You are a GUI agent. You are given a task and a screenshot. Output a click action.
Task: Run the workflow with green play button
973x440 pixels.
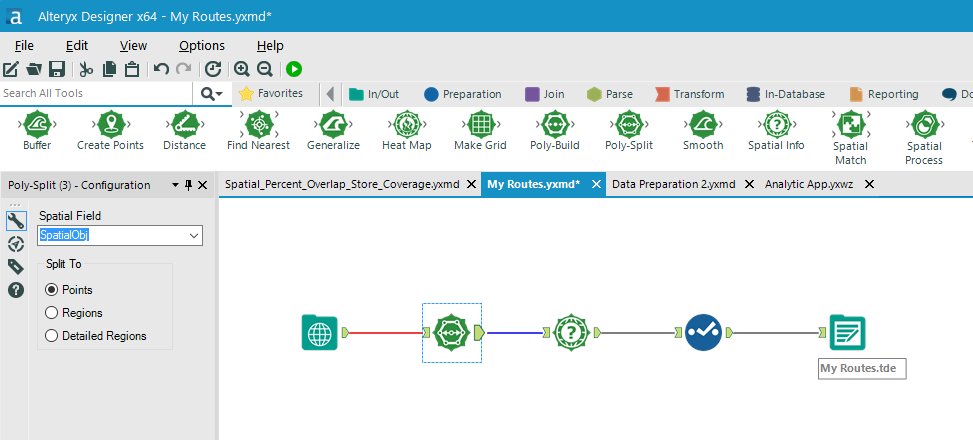(294, 69)
